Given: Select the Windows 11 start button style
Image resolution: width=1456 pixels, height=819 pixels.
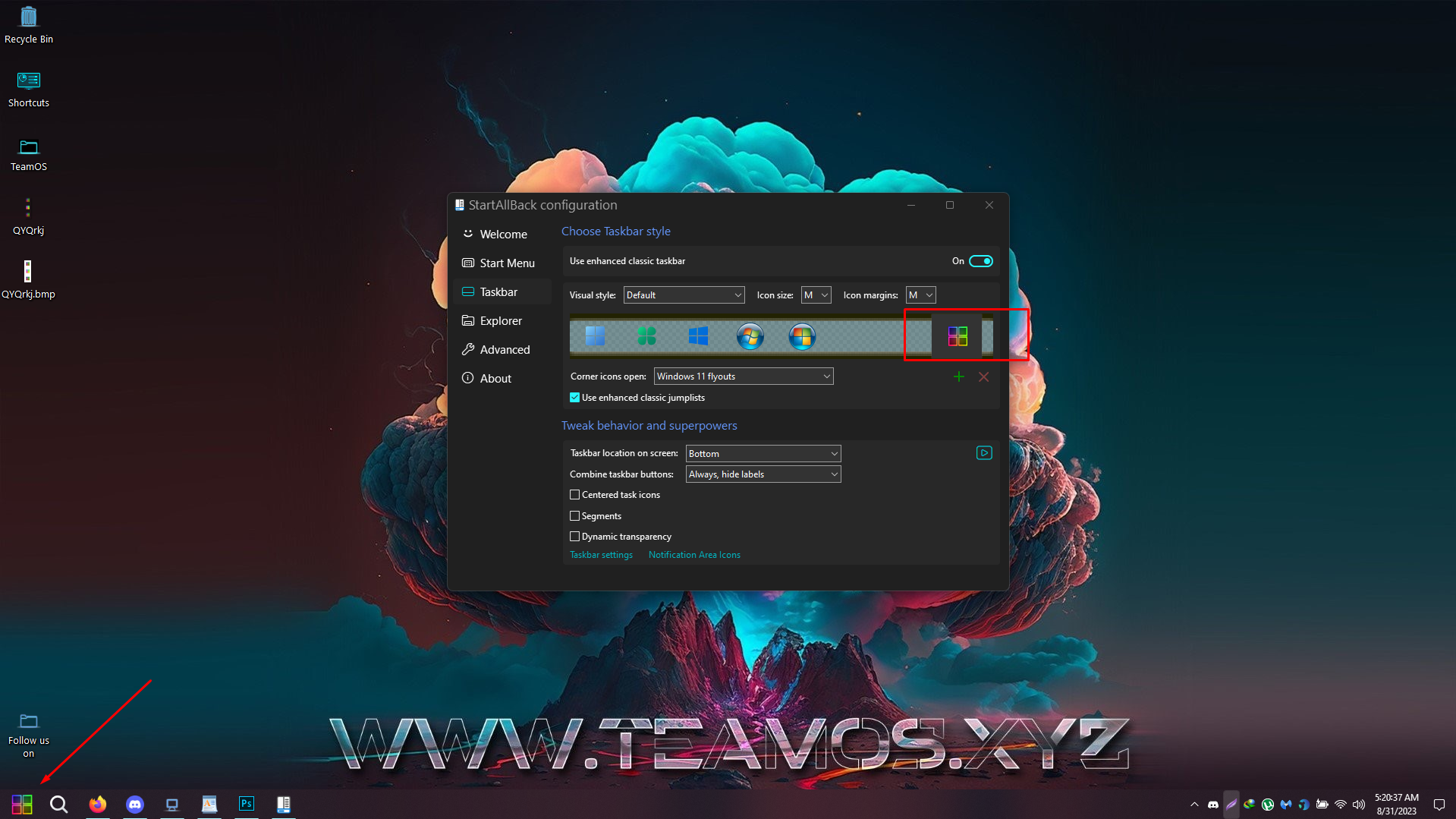Looking at the screenshot, I should pos(595,336).
